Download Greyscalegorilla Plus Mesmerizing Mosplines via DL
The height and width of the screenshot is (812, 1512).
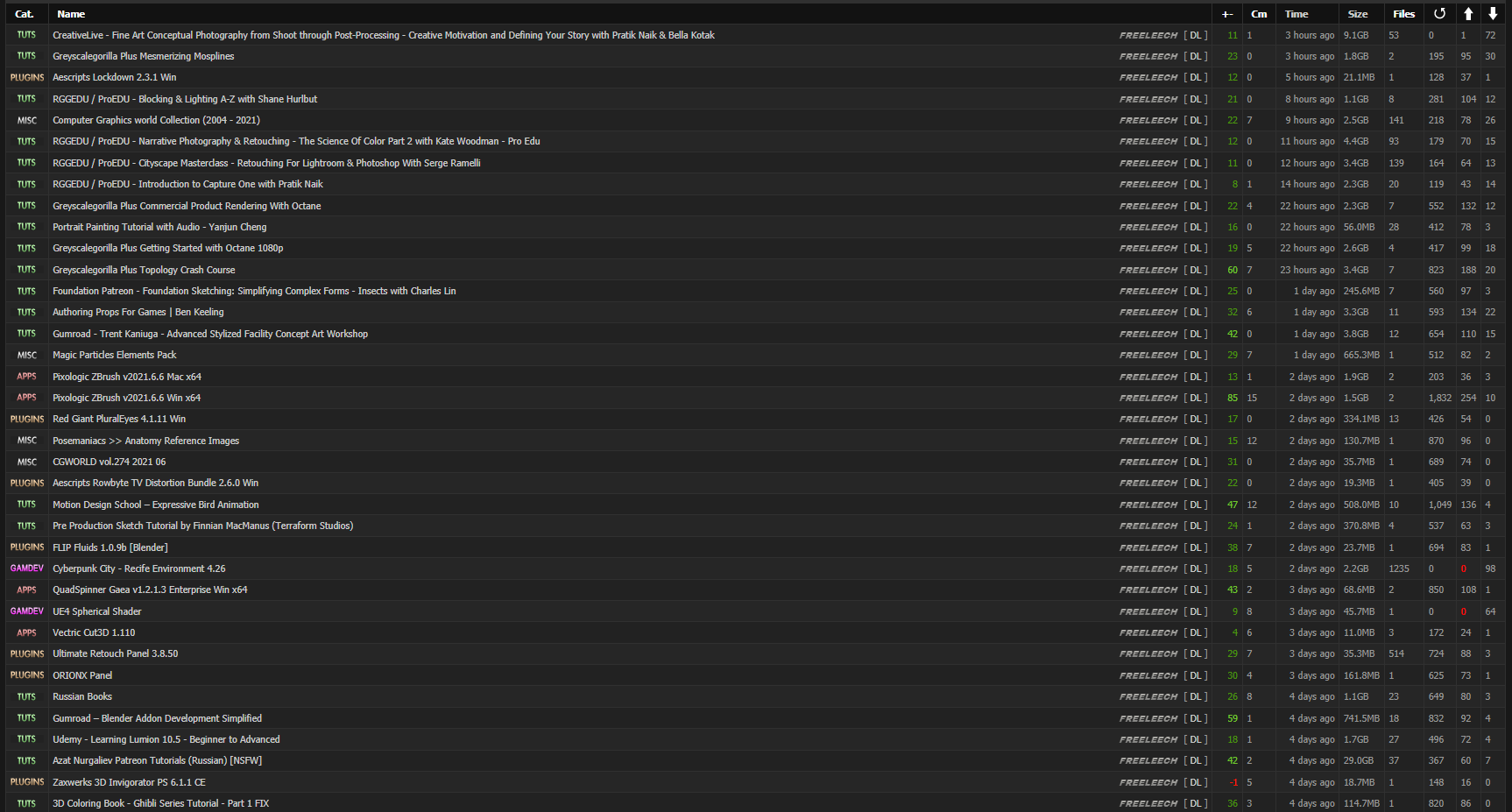pyautogui.click(x=1196, y=57)
